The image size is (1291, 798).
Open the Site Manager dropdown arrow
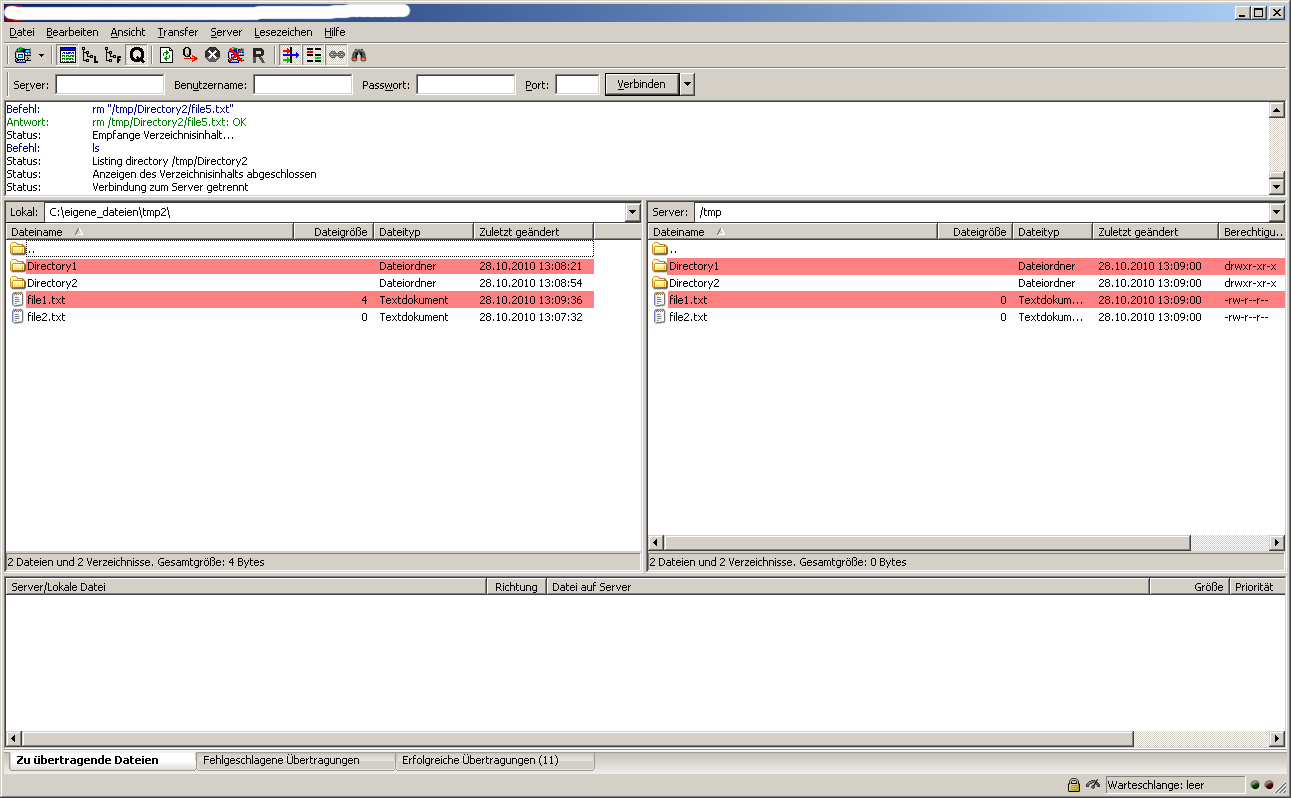41,55
